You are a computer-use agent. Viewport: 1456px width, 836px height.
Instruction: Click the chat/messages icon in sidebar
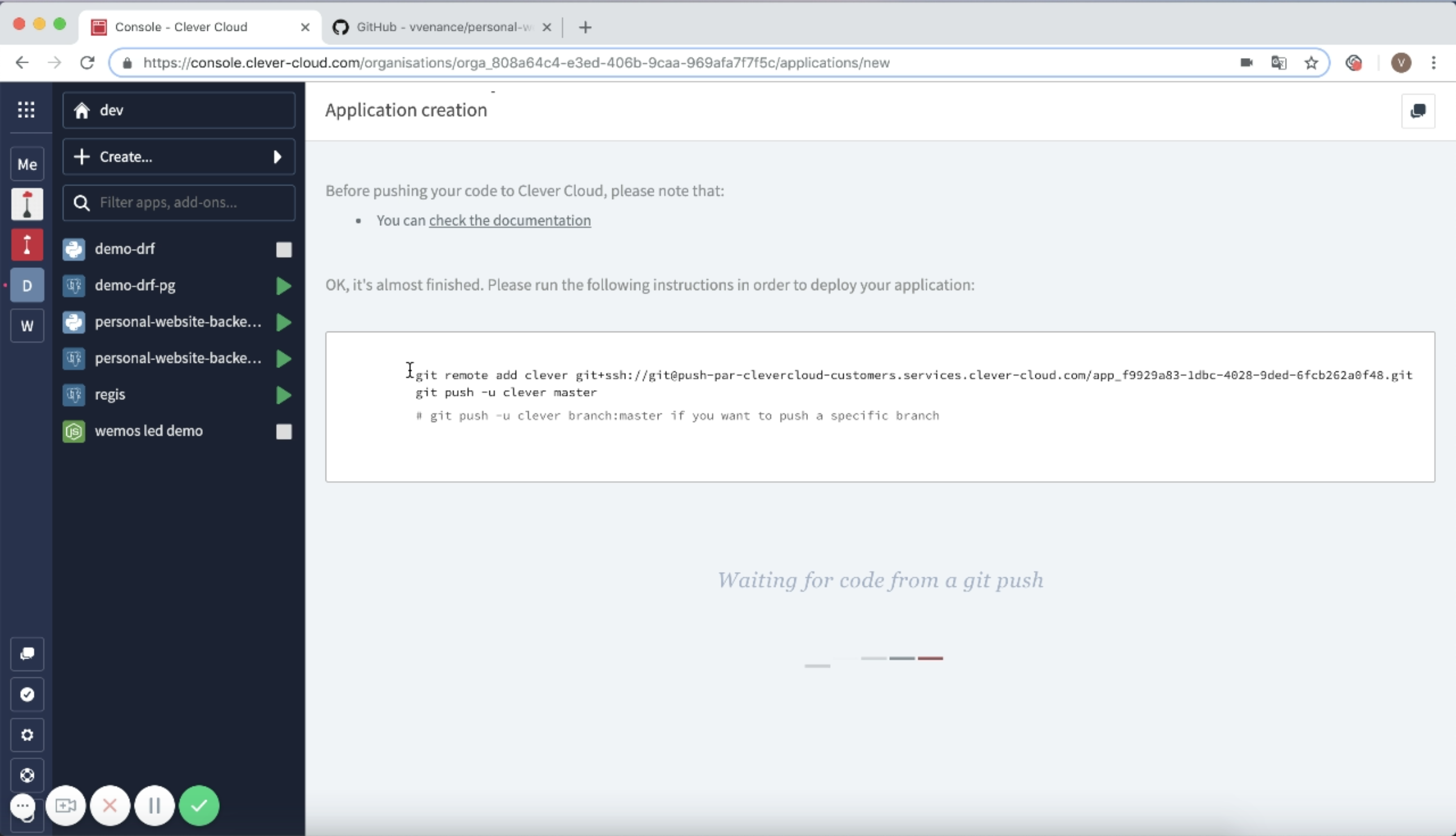click(x=27, y=654)
